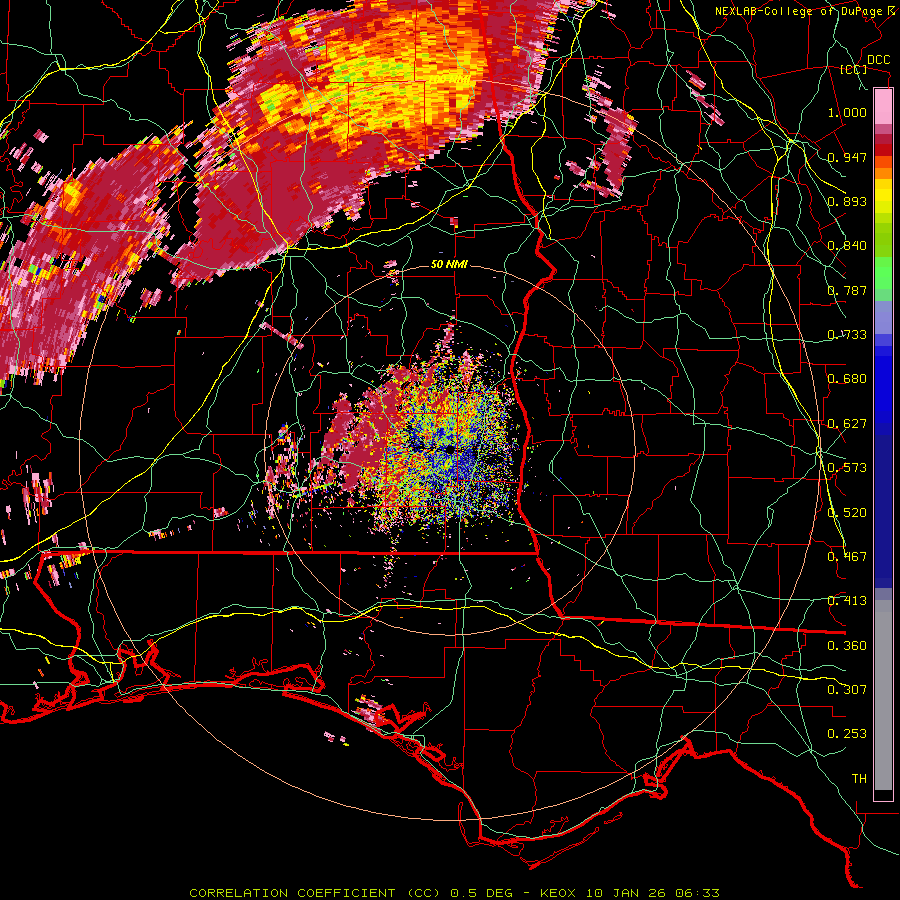Click the radar site center of the range rings
Screen dimensions: 900x900
click(451, 449)
